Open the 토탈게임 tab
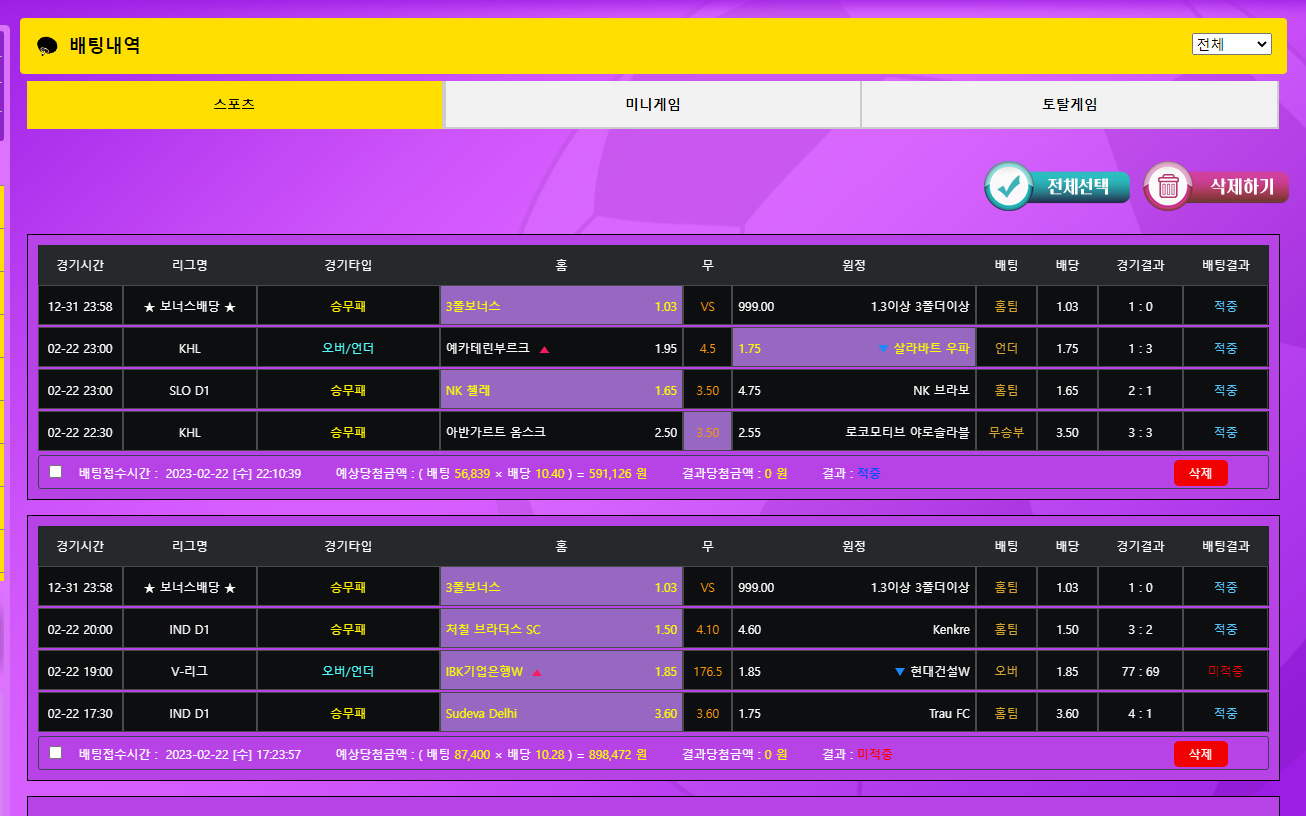This screenshot has width=1306, height=816. coord(1069,105)
